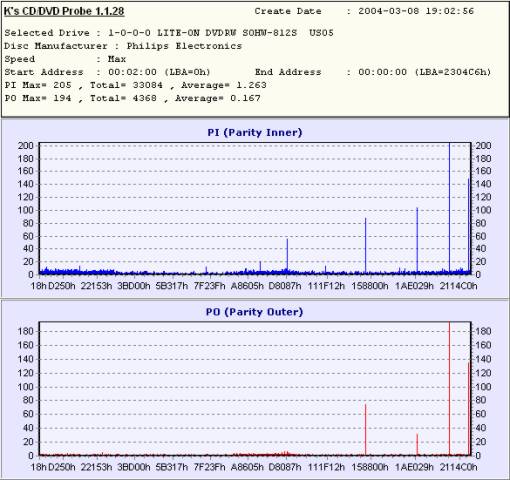Select the Philips Electronics value

184,46
